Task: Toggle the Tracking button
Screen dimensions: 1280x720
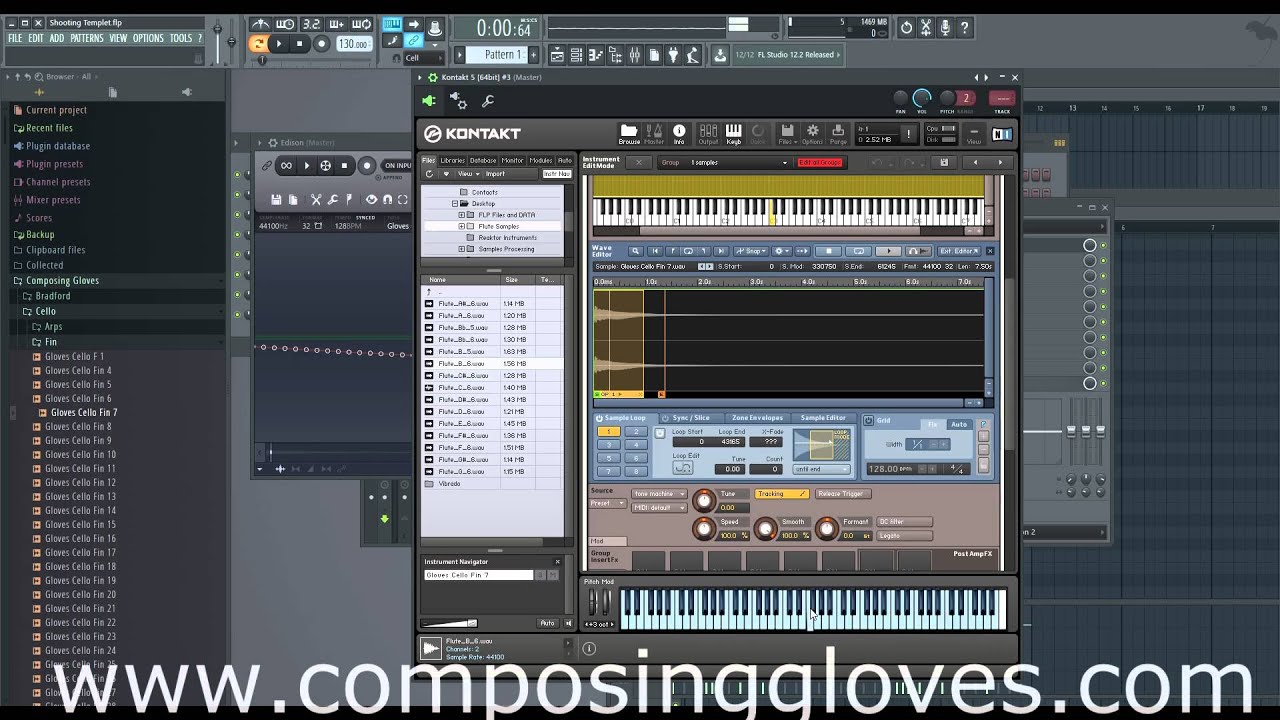Action: 782,494
